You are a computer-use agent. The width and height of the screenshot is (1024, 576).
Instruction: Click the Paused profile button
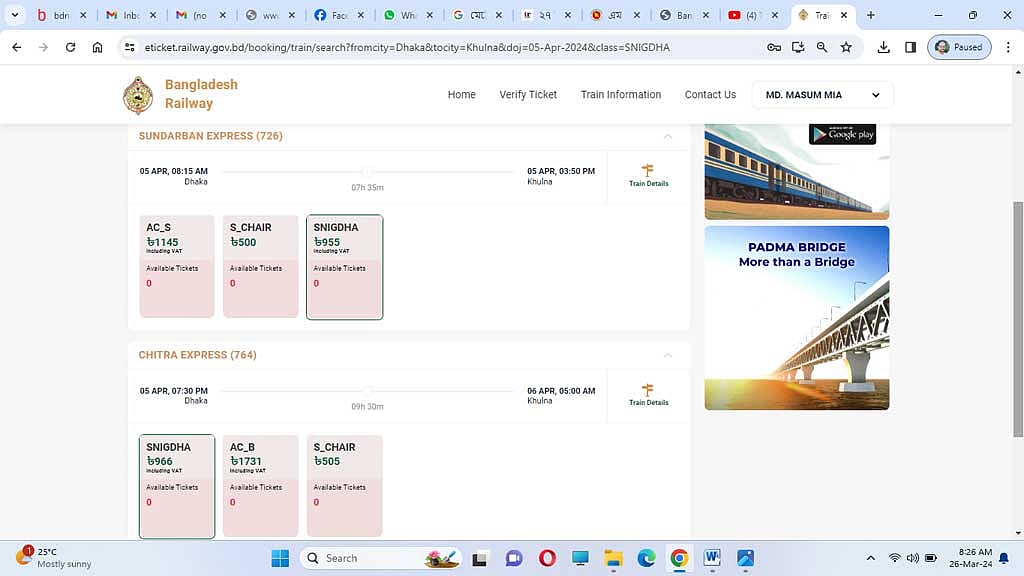[x=959, y=47]
